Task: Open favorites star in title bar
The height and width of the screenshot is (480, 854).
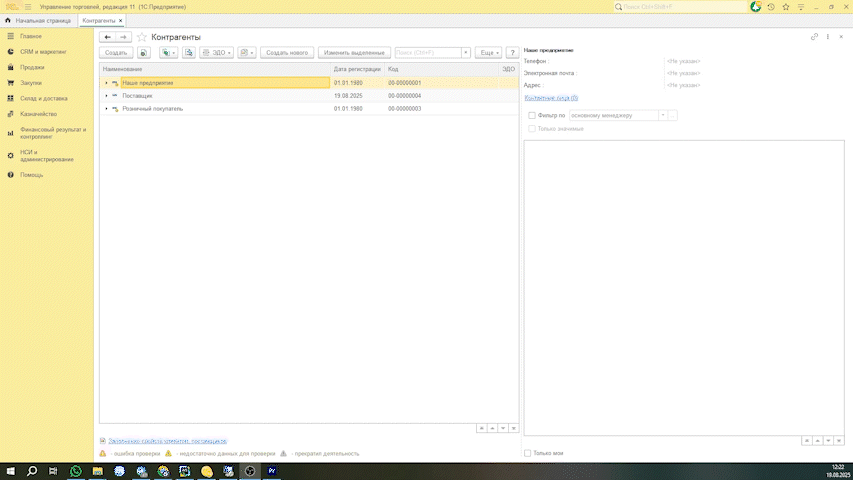Action: [786, 7]
